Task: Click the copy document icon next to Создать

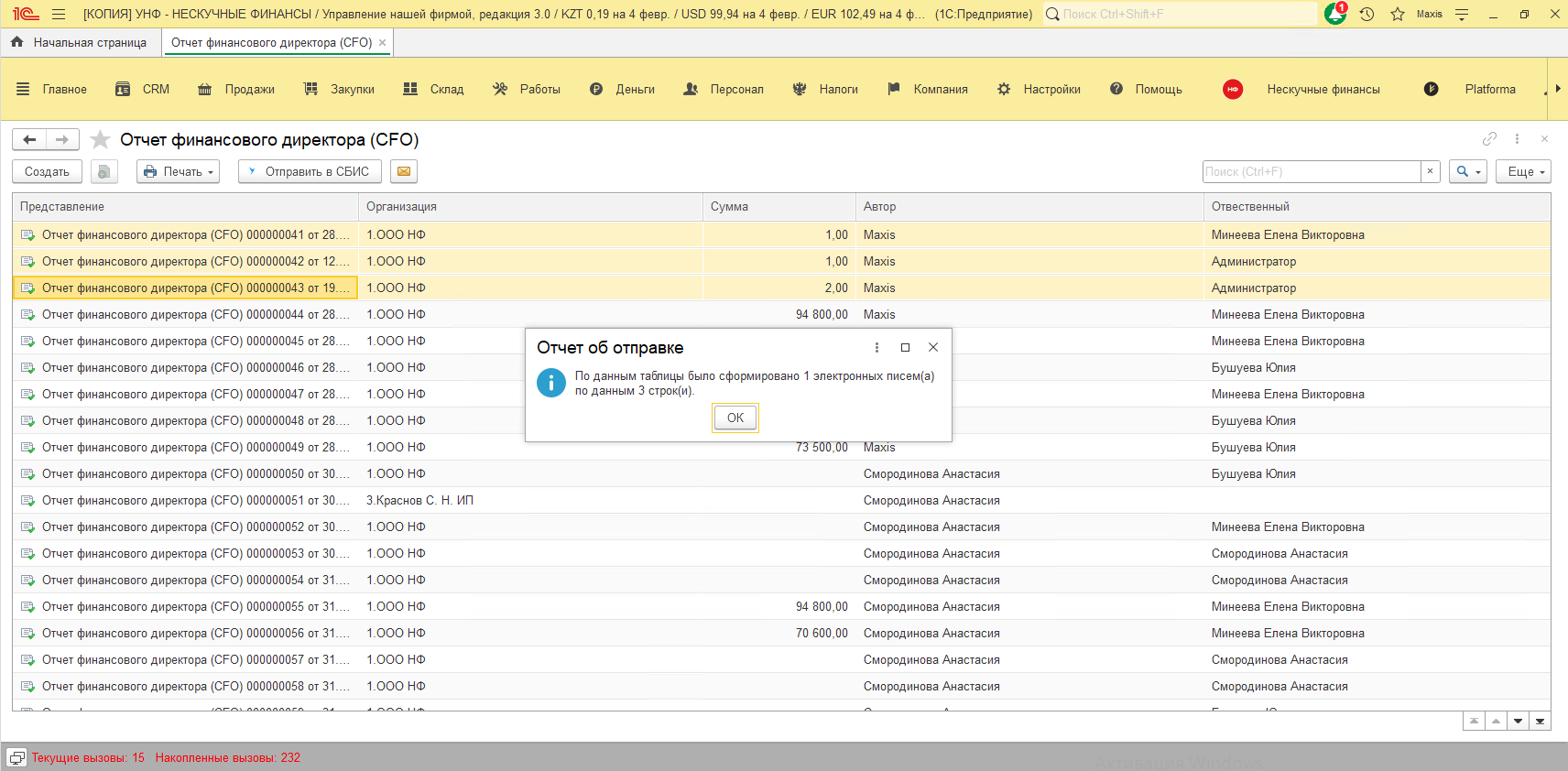Action: (x=104, y=171)
